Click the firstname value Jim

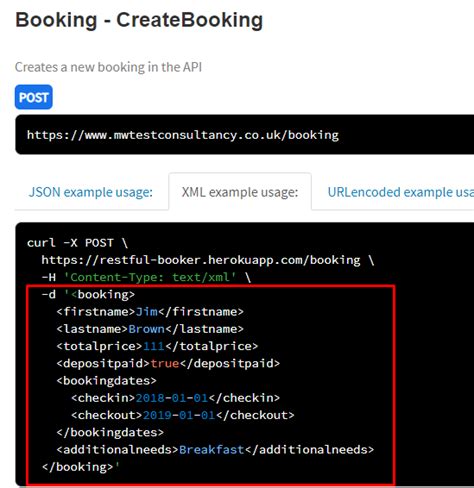coord(147,312)
